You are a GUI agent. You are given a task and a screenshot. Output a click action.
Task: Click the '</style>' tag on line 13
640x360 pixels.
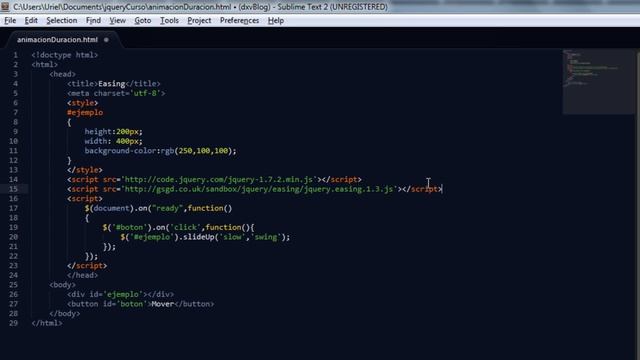coord(85,170)
